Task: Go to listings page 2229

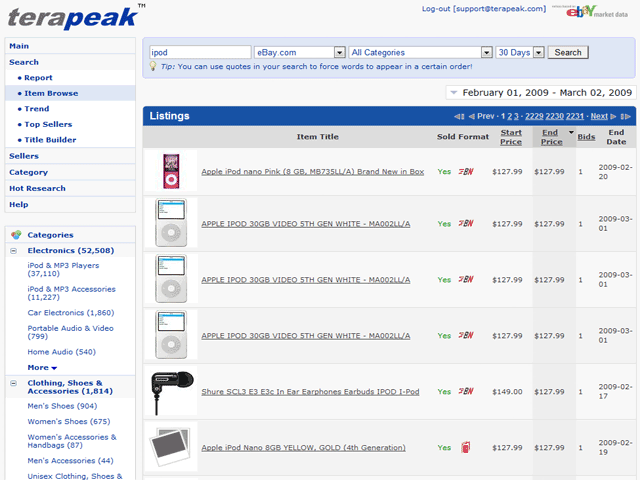Action: 534,116
